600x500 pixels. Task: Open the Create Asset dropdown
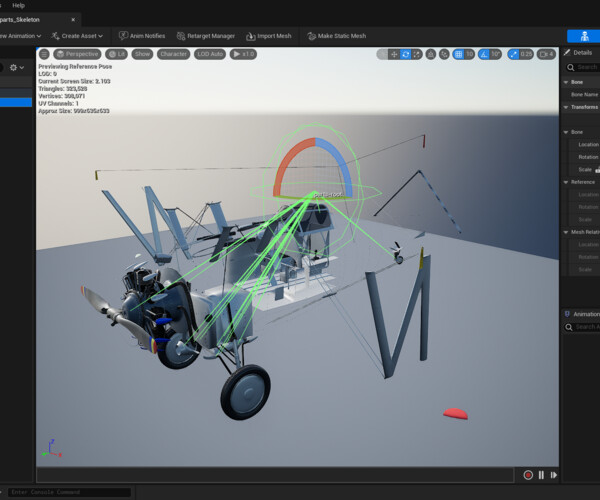[x=77, y=36]
